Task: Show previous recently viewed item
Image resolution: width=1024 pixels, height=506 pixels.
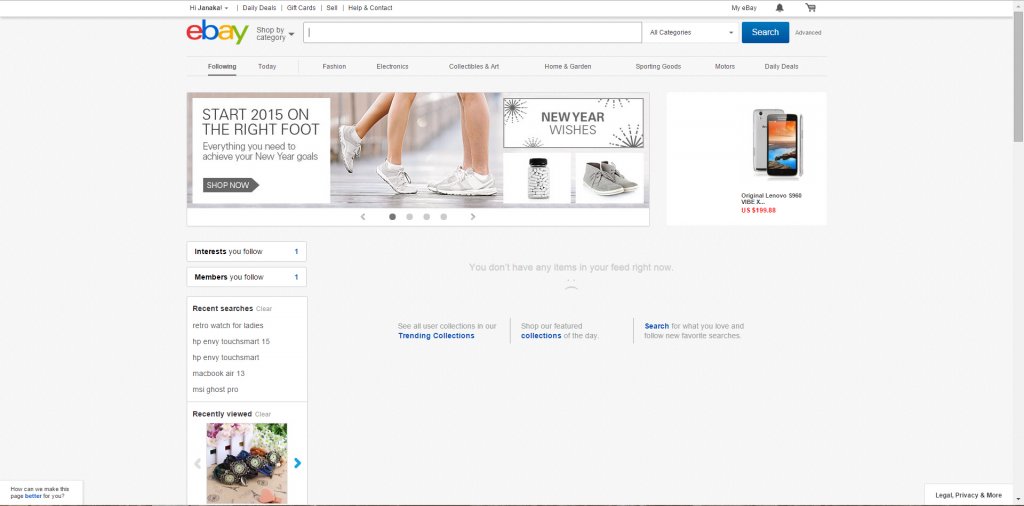Action: click(x=197, y=463)
